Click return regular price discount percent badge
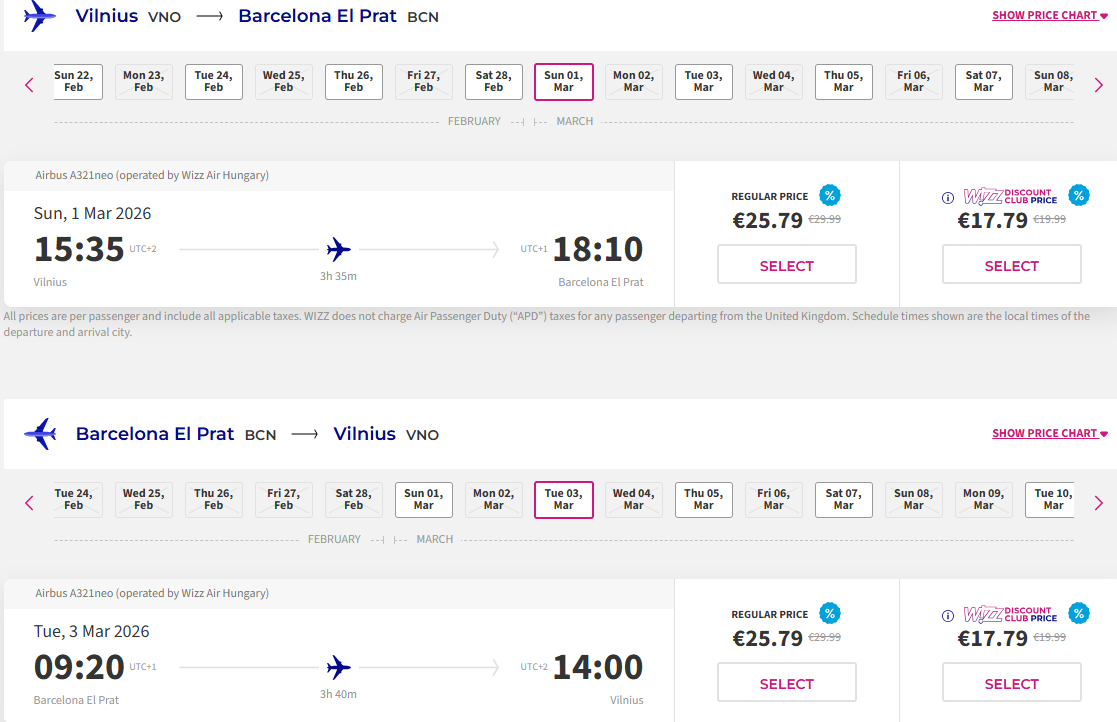1117x722 pixels. (829, 614)
